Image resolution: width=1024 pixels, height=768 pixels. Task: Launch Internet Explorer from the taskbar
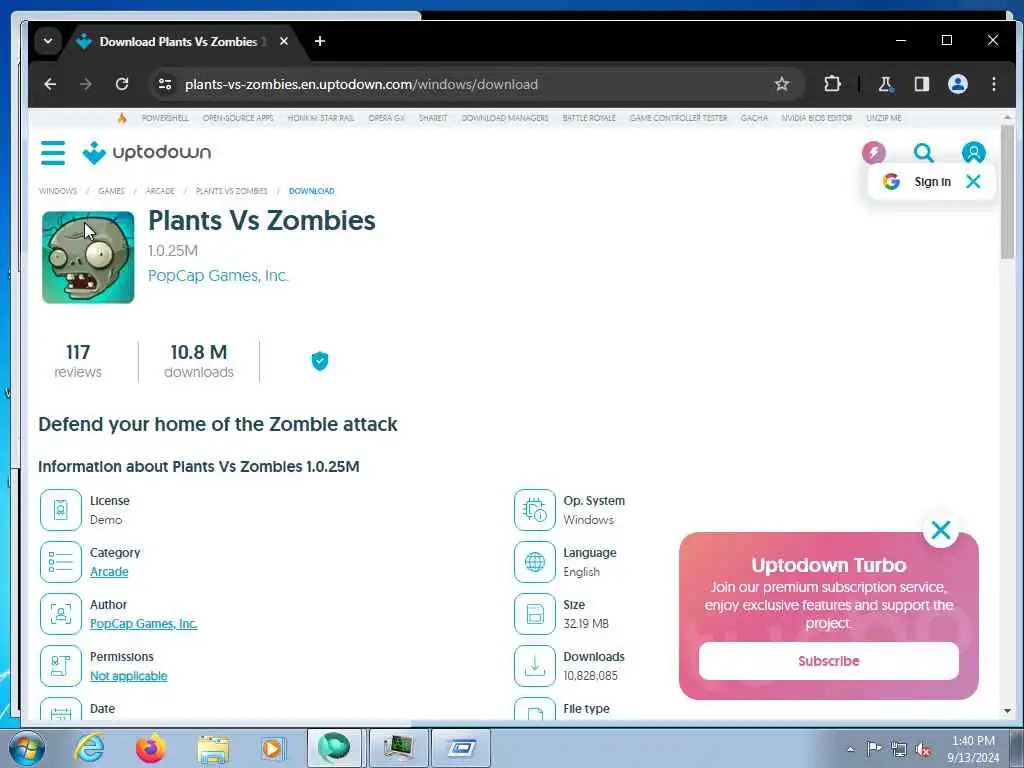89,748
